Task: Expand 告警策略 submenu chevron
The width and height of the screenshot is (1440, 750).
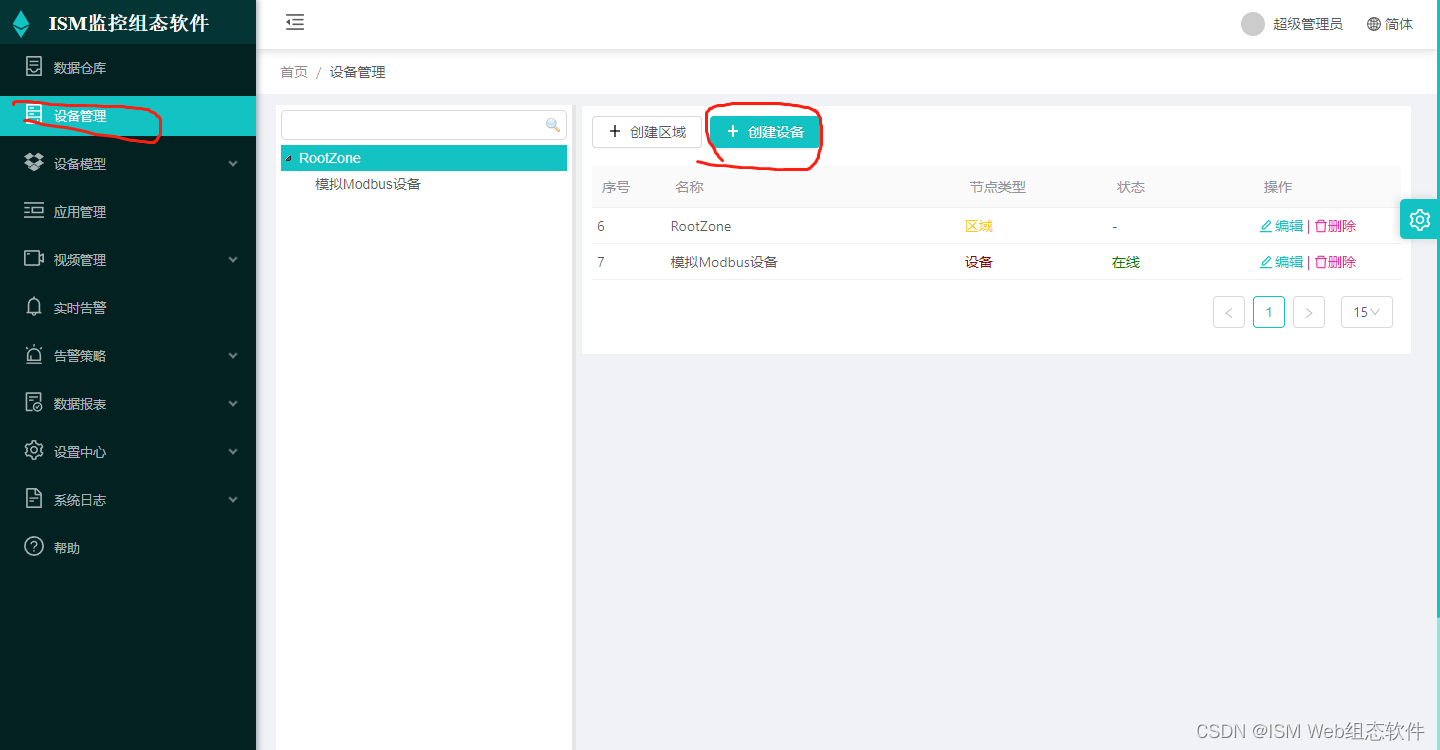Action: click(x=233, y=356)
